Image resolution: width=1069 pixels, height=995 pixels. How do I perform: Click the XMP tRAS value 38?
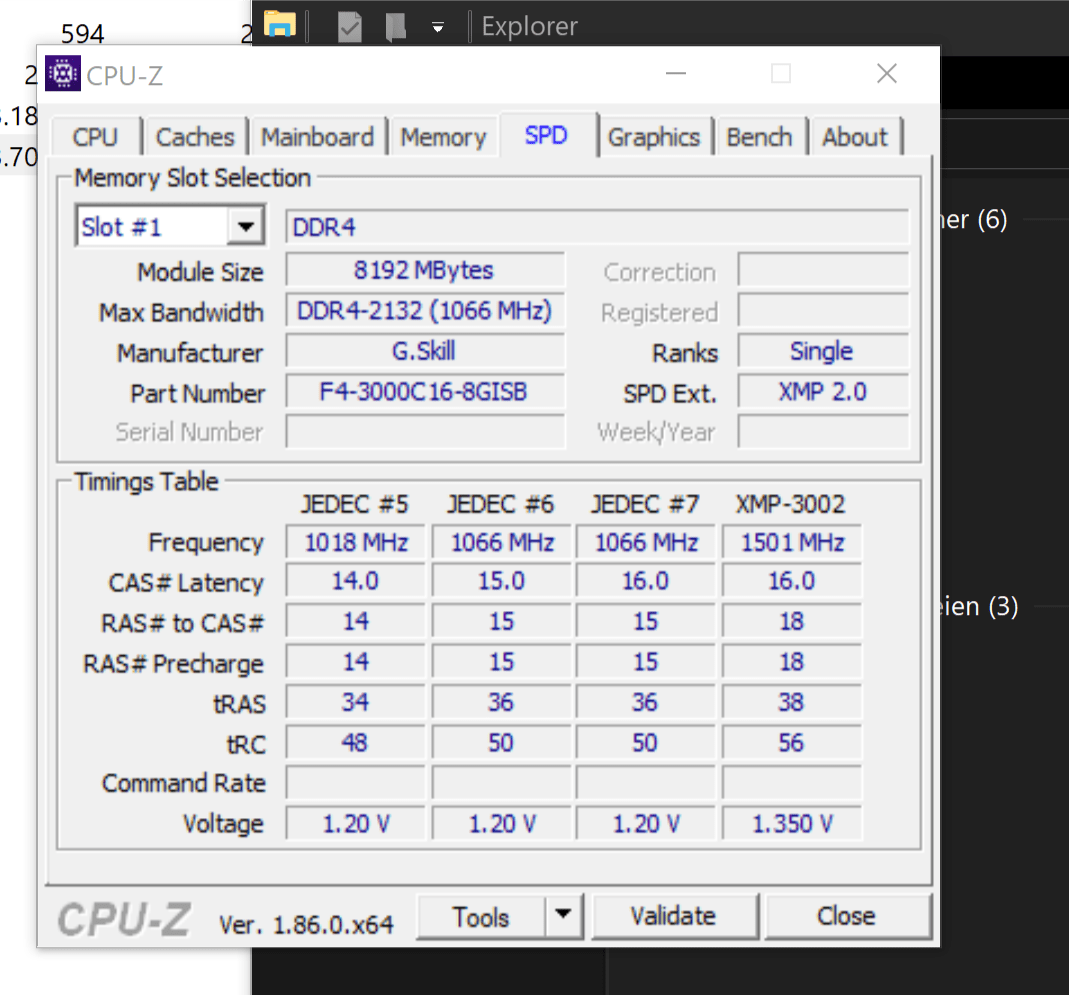(792, 702)
